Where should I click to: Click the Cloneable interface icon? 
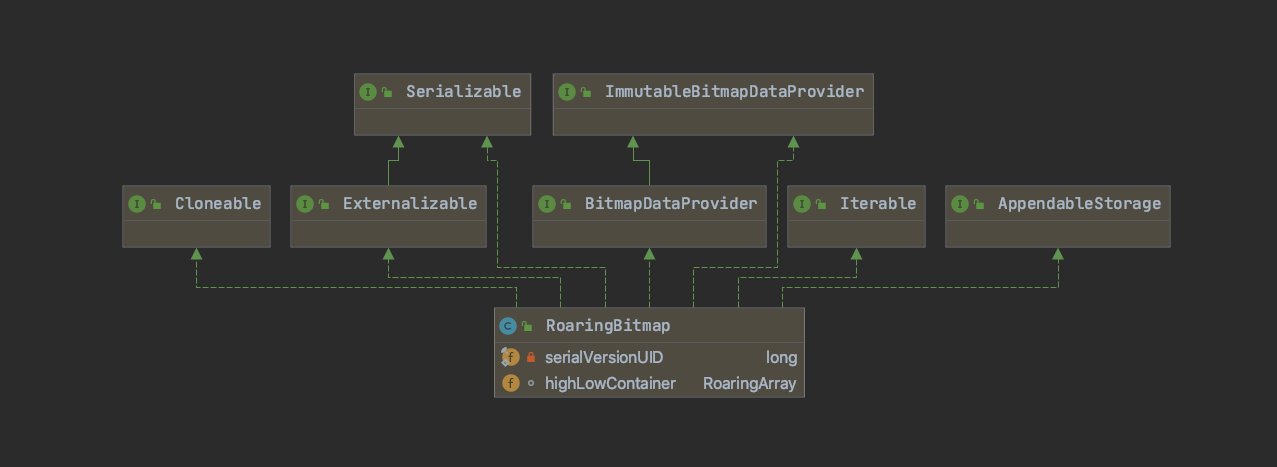coord(136,204)
